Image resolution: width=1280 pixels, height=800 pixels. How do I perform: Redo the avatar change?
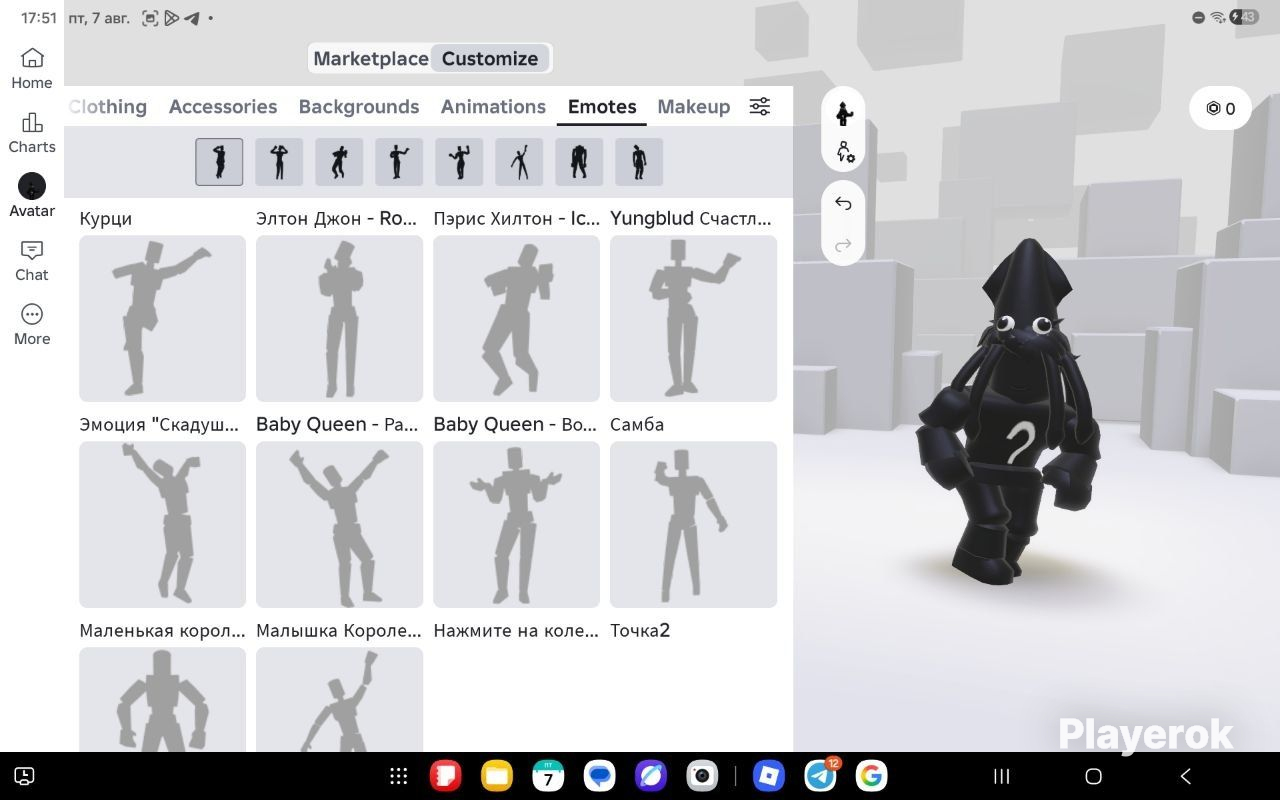[843, 244]
